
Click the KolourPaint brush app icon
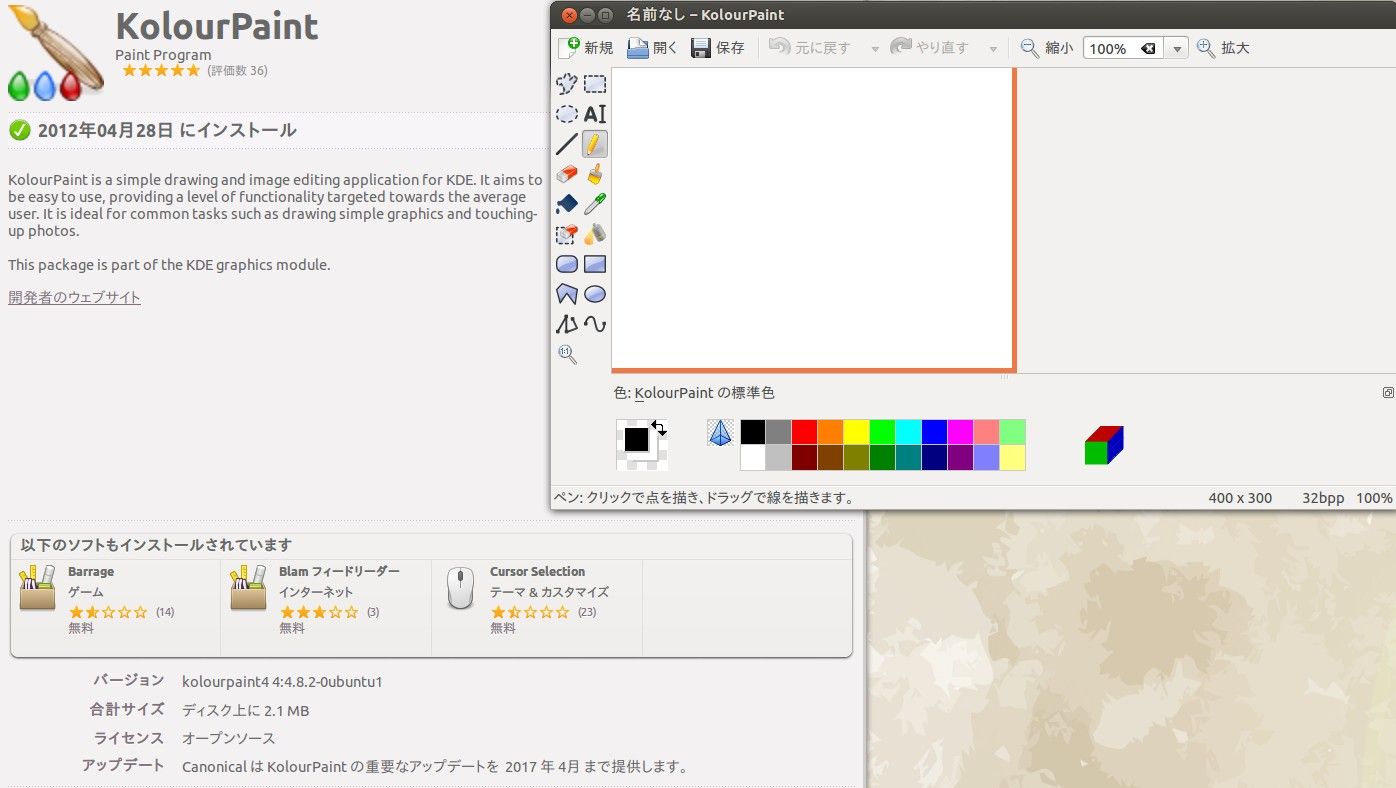coord(56,51)
